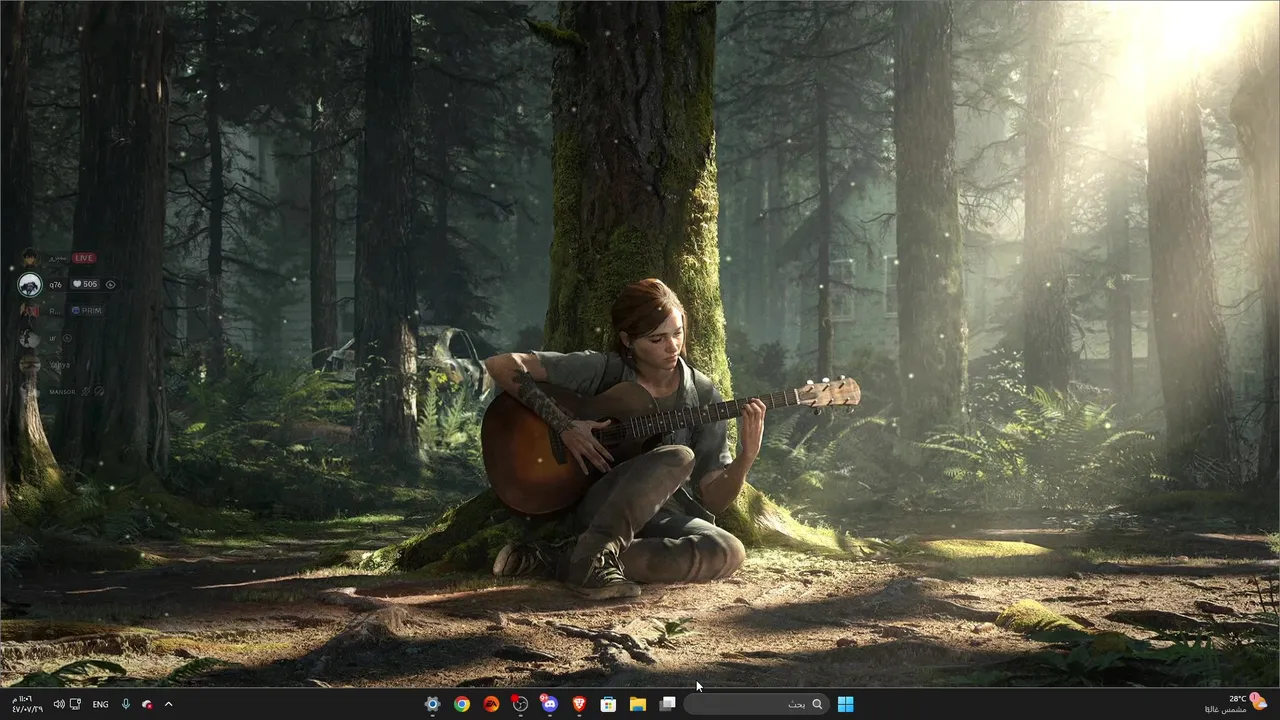Select the q76 user avatar in the overlay
The width and height of the screenshot is (1280, 720).
(x=30, y=285)
